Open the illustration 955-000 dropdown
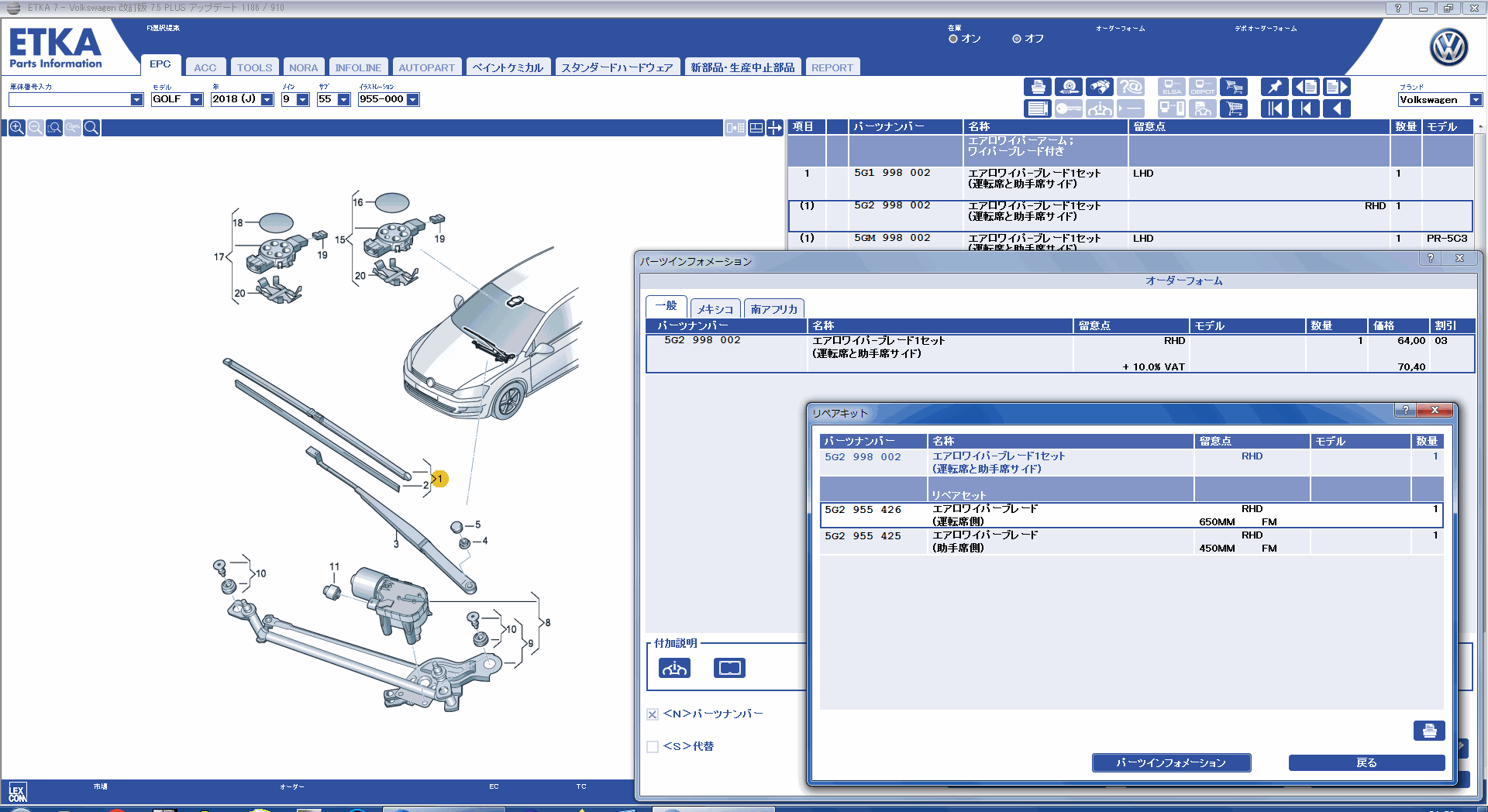1488x812 pixels. click(412, 99)
